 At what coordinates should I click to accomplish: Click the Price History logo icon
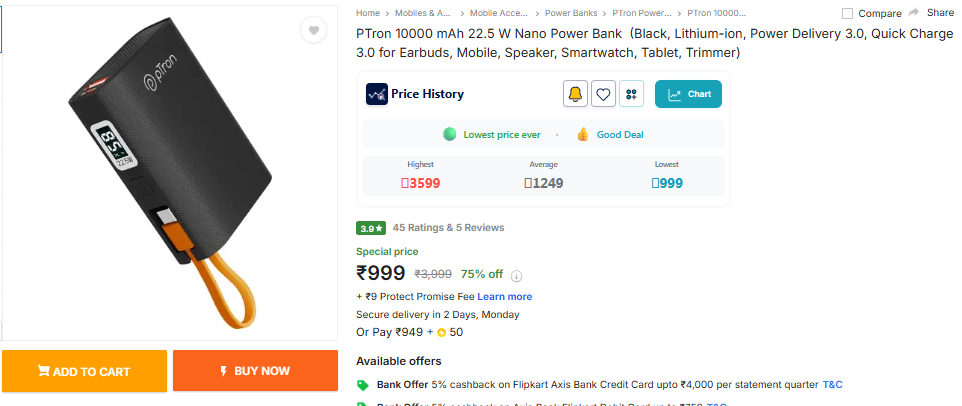[x=376, y=94]
